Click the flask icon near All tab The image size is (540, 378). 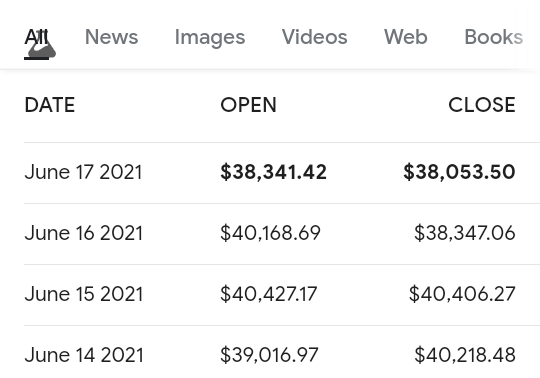click(x=42, y=48)
